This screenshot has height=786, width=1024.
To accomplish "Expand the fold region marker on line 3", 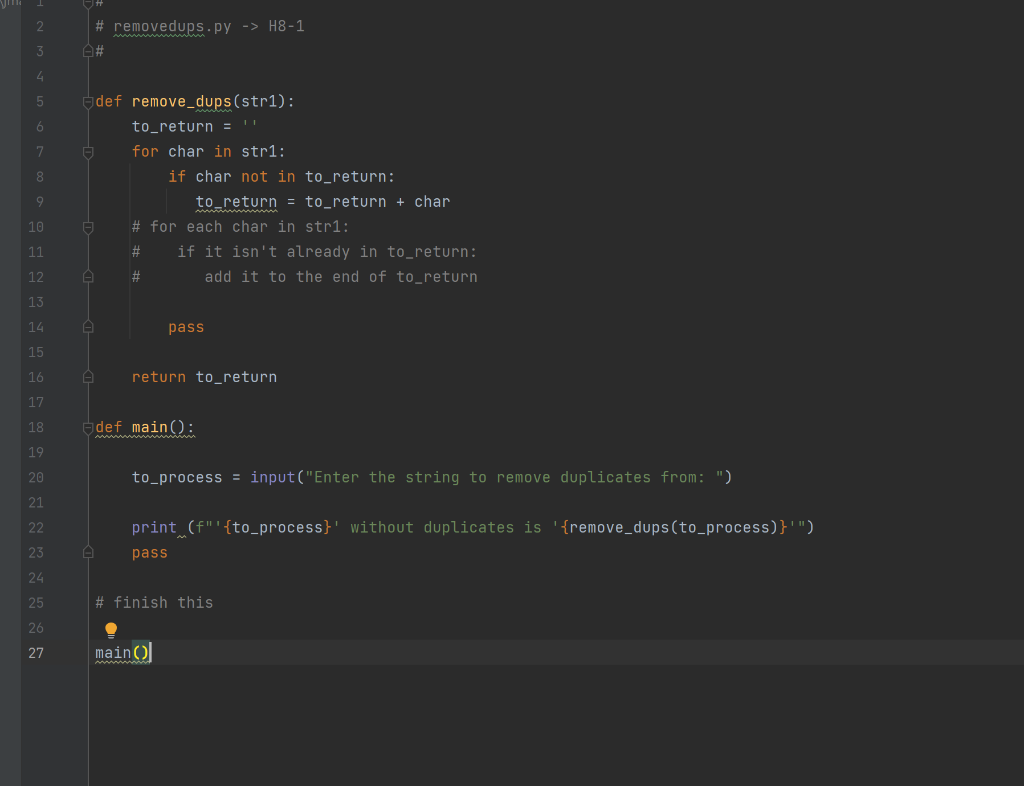I will (88, 50).
